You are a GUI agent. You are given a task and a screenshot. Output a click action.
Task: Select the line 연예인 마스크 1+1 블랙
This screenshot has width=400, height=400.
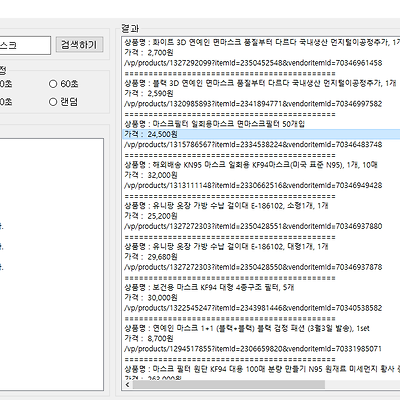tap(247, 328)
